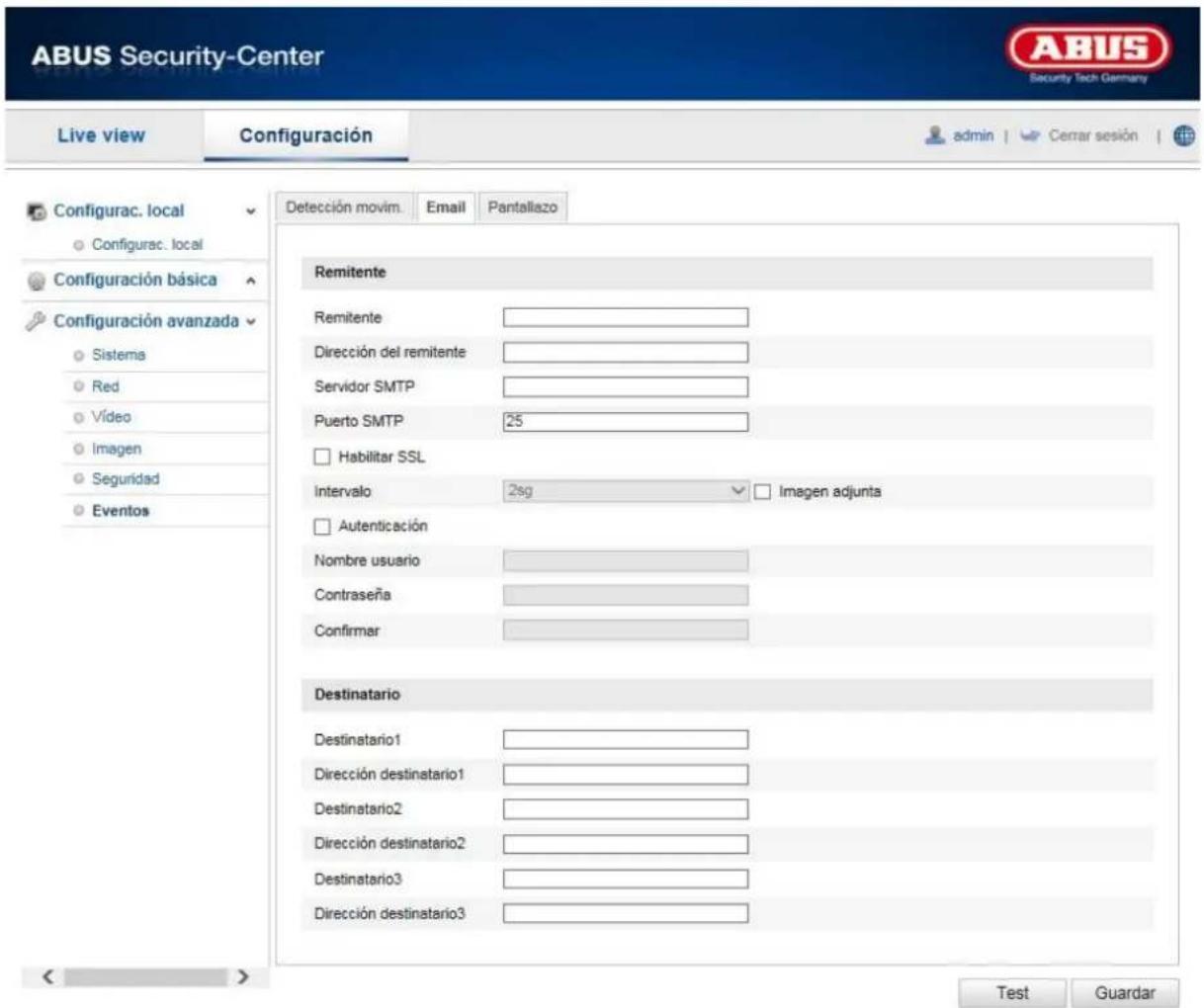
Task: Open Imagen settings in the sidebar
Action: coord(117,449)
